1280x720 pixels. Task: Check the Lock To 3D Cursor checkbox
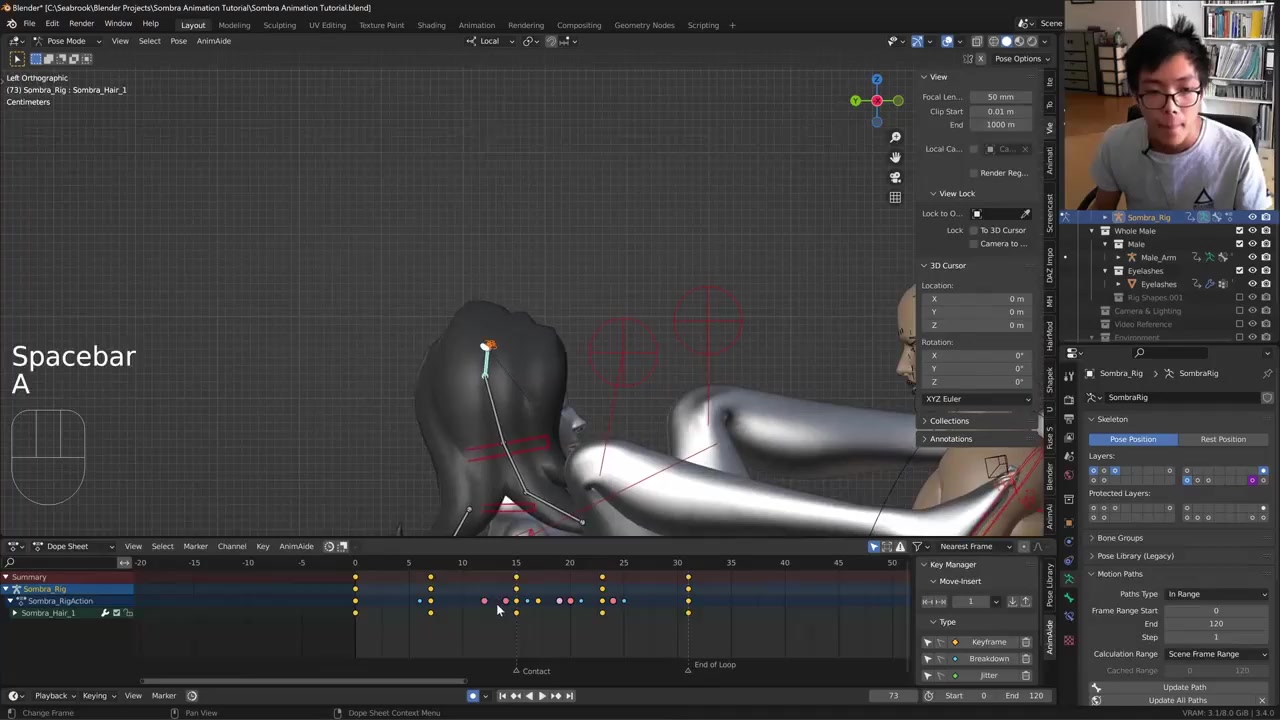[x=974, y=230]
